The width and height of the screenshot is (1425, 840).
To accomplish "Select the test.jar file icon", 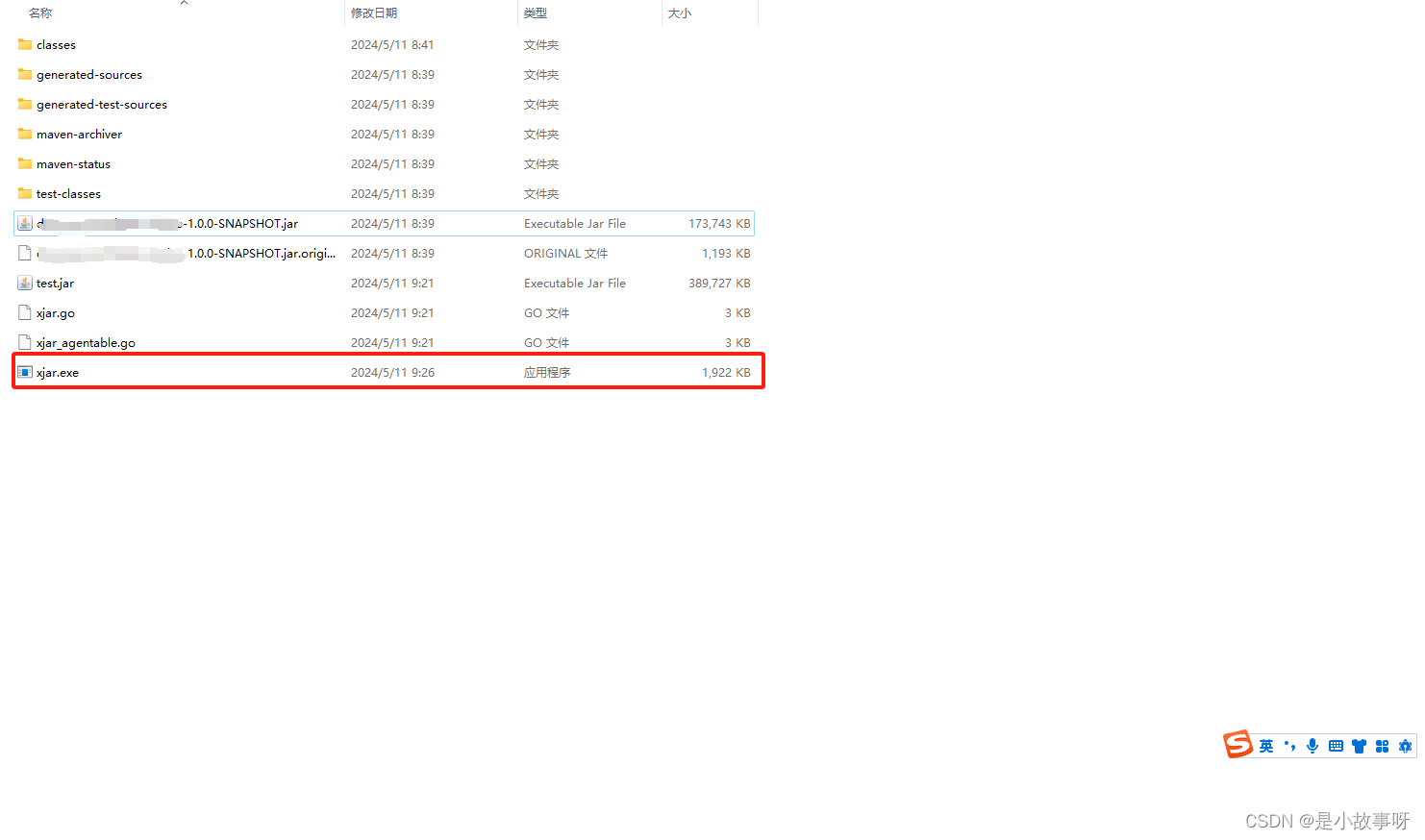I will pyautogui.click(x=25, y=283).
